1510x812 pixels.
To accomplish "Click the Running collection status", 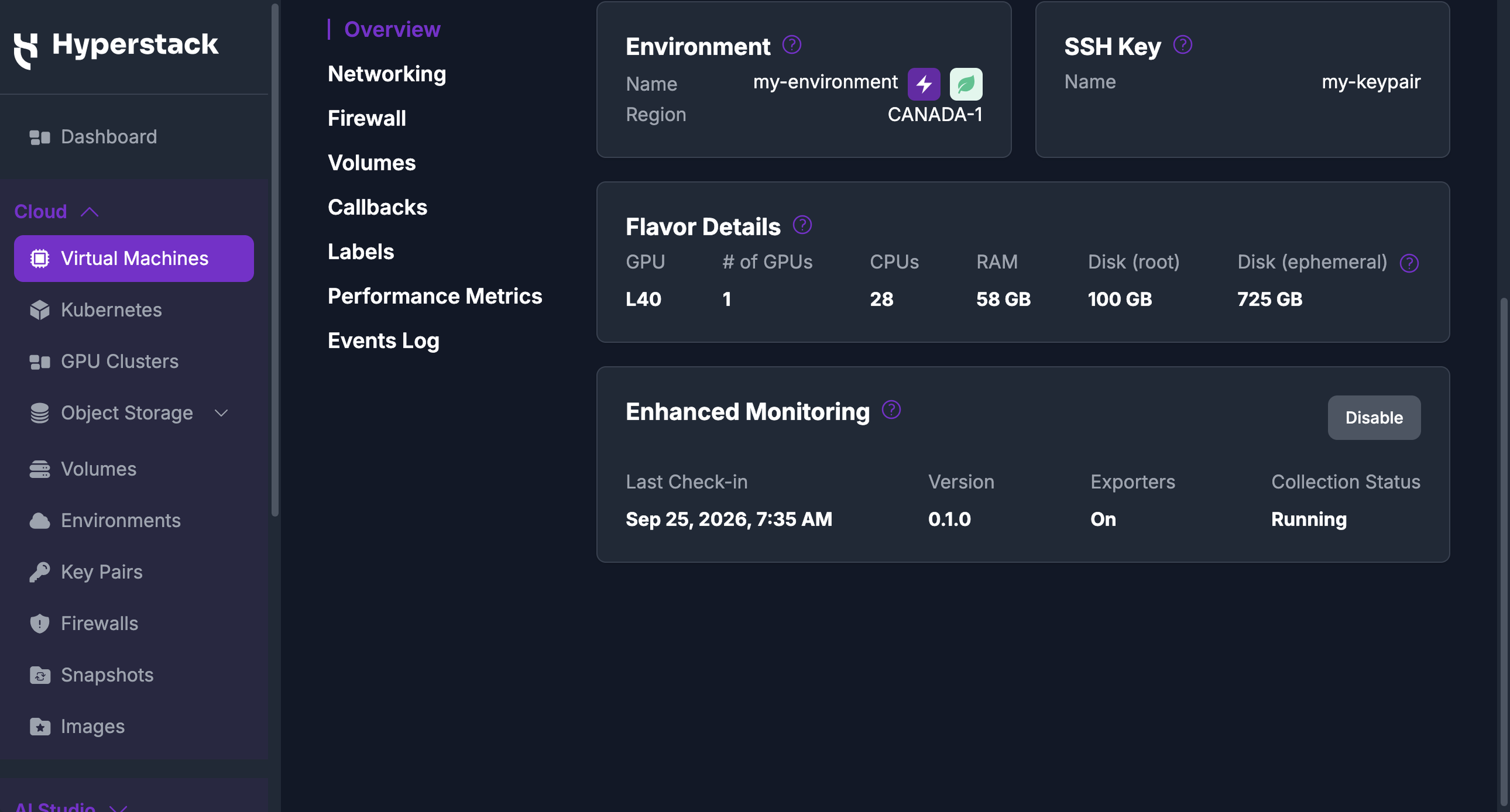I will click(x=1308, y=520).
